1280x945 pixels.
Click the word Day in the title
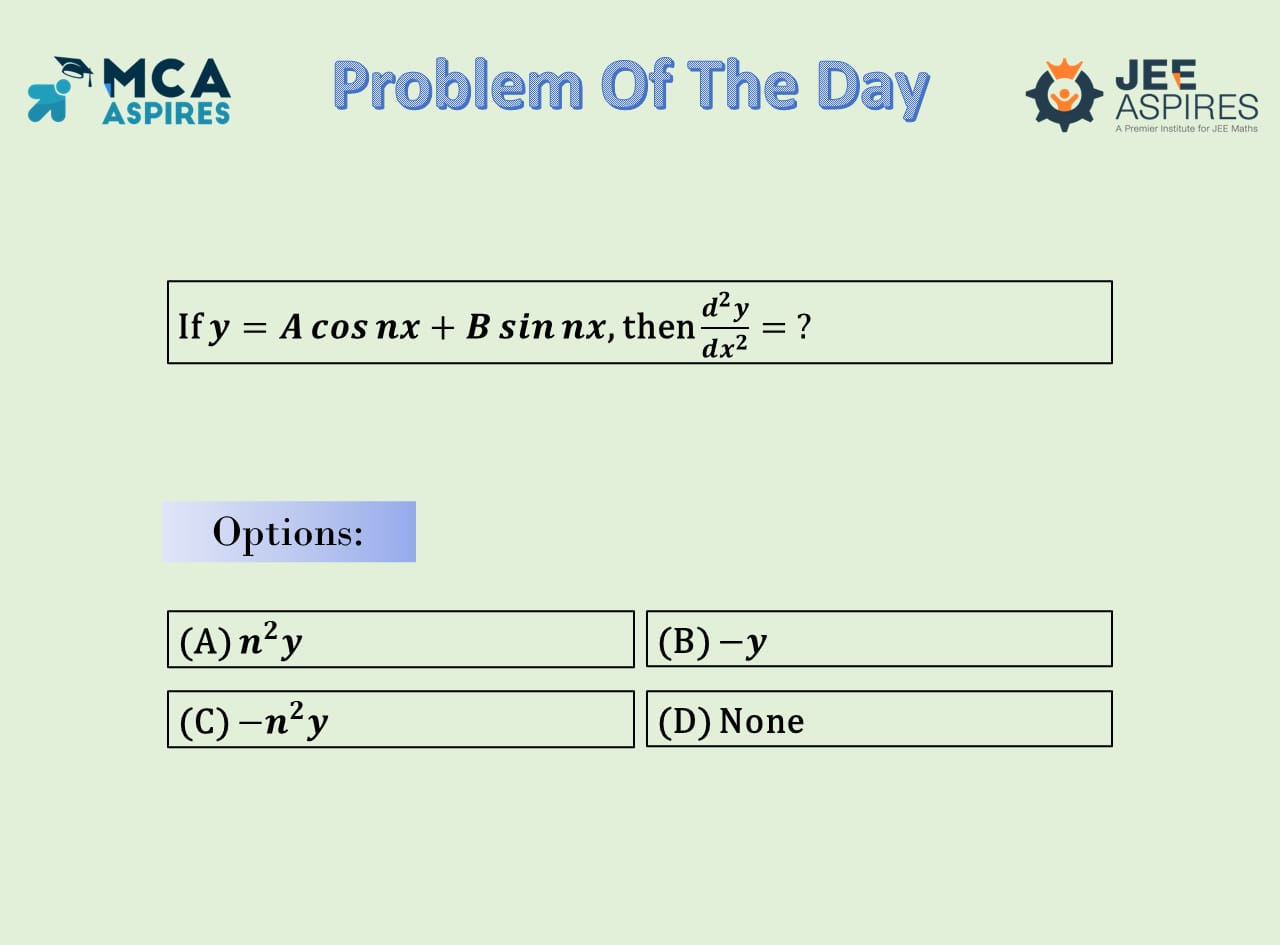873,88
